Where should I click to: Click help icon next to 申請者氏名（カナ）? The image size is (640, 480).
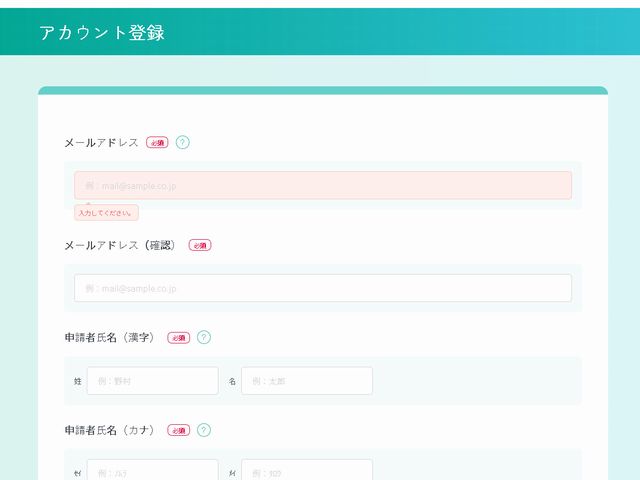click(x=204, y=430)
